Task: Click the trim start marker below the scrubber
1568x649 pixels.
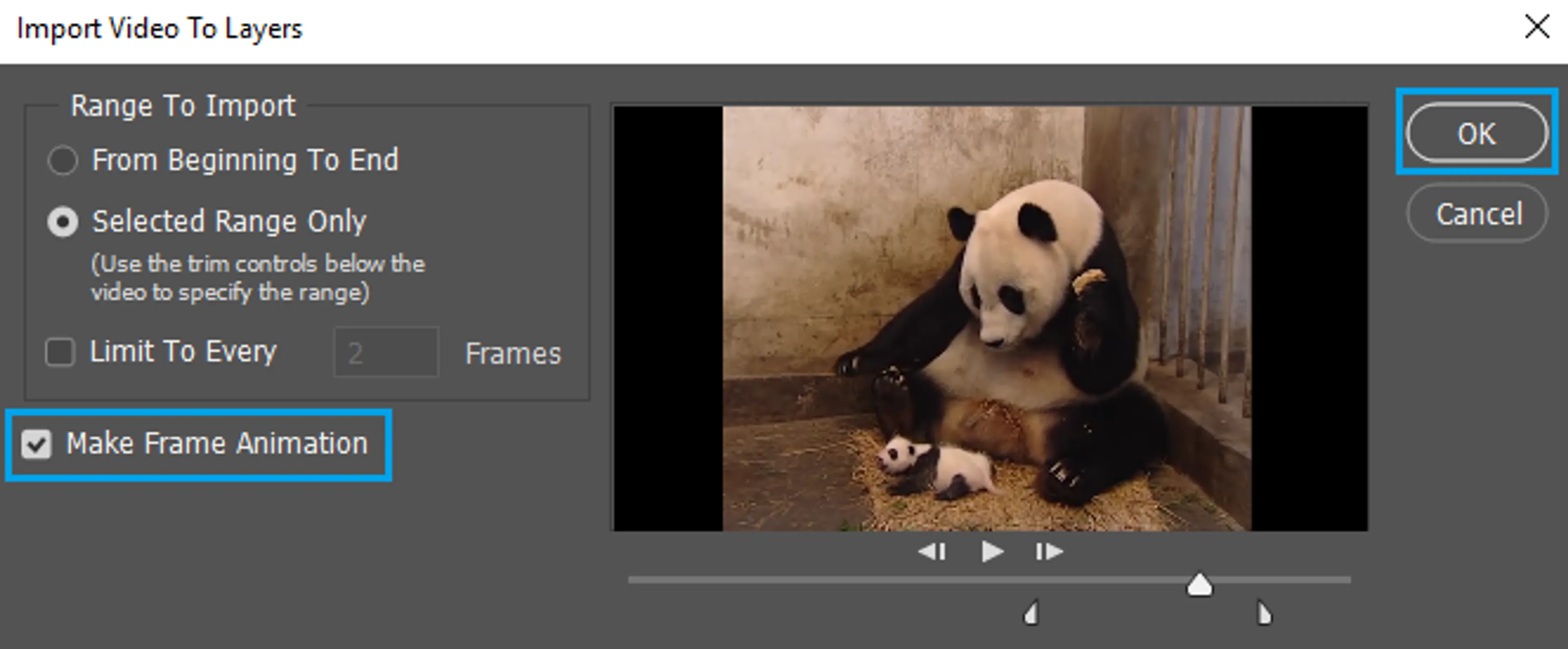Action: (x=1031, y=613)
